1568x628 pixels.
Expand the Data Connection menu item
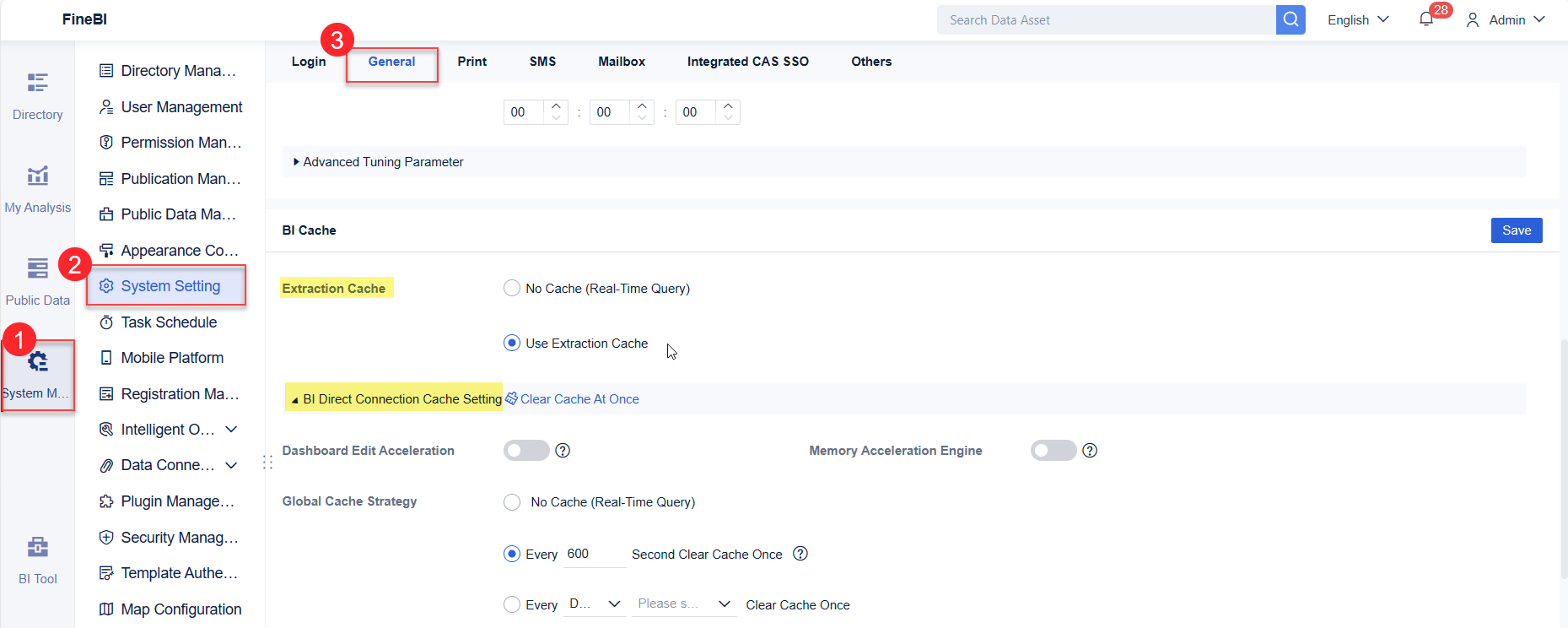click(231, 465)
